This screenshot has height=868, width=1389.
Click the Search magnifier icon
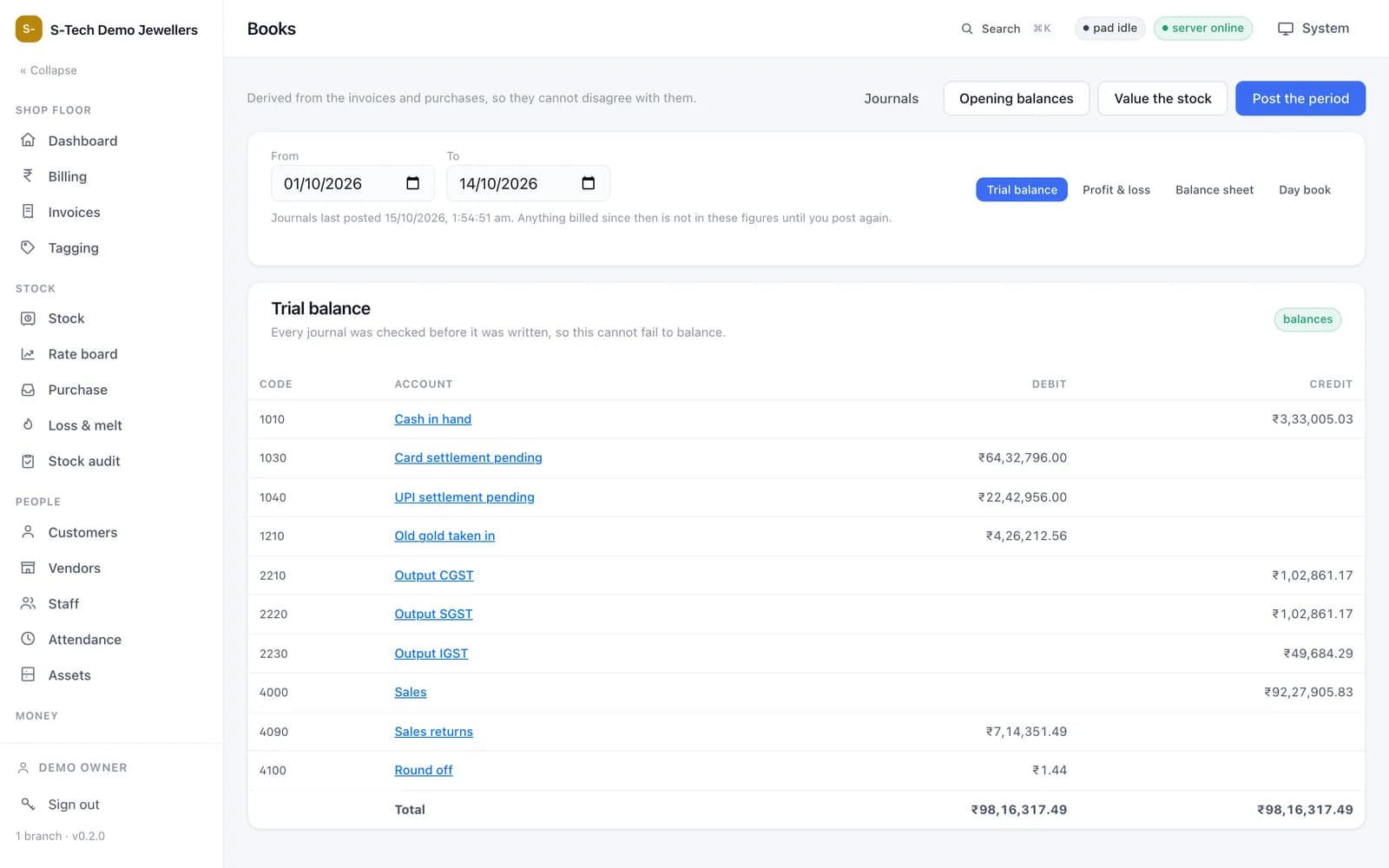[967, 29]
